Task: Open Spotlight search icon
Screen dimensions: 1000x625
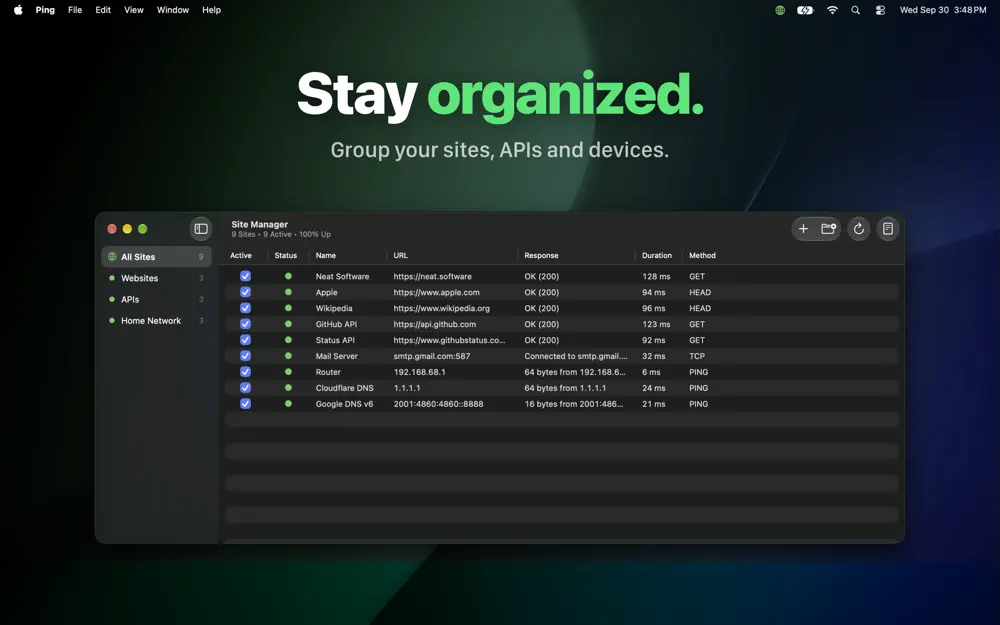Action: click(856, 10)
